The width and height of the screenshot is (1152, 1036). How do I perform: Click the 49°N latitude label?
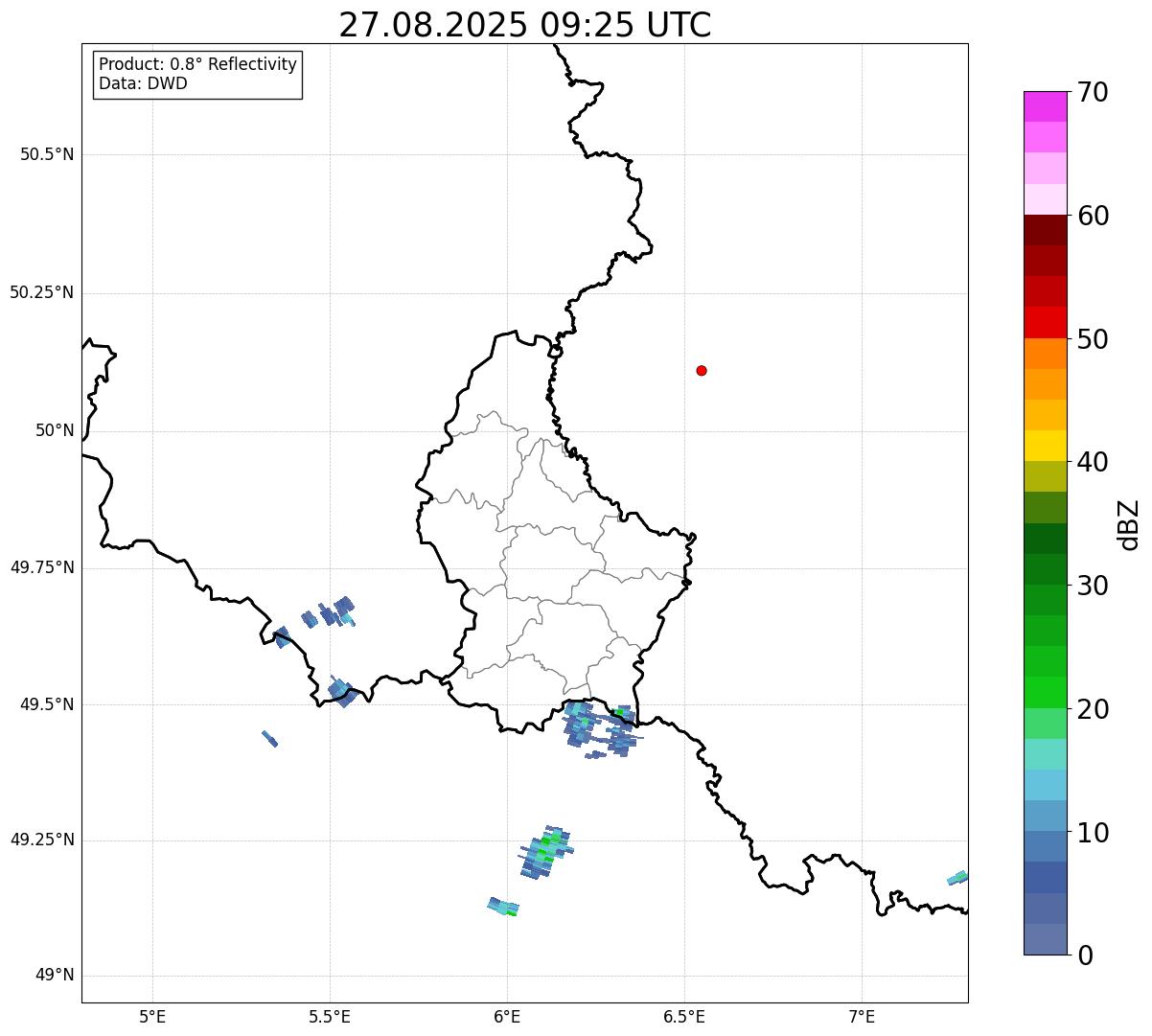pos(55,976)
